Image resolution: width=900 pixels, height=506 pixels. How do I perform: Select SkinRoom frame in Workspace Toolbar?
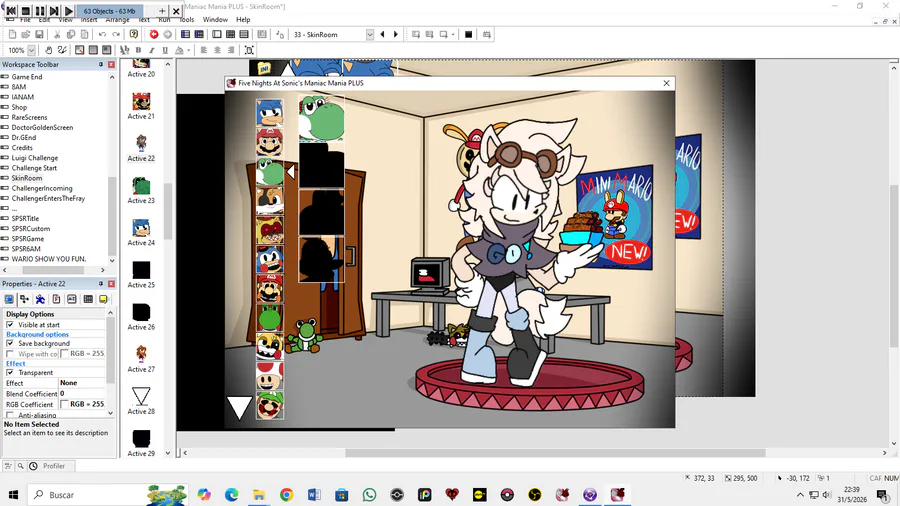[26, 178]
